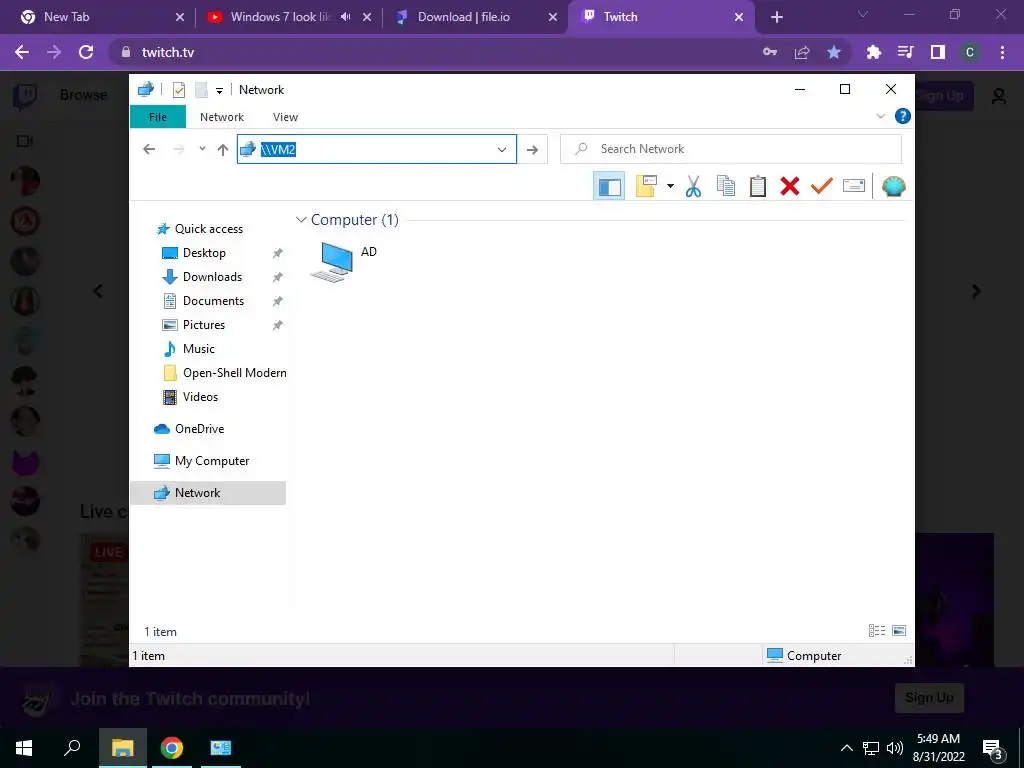Open Downloads in the navigation pane
Viewport: 1024px width, 768px height.
[212, 277]
